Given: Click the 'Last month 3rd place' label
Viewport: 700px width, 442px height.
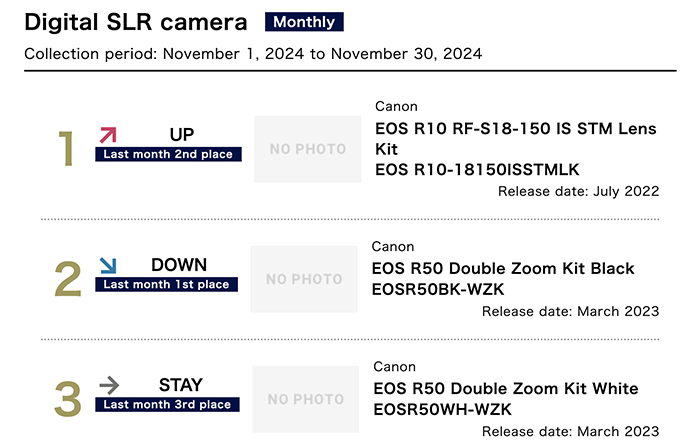Looking at the screenshot, I should click(x=167, y=404).
